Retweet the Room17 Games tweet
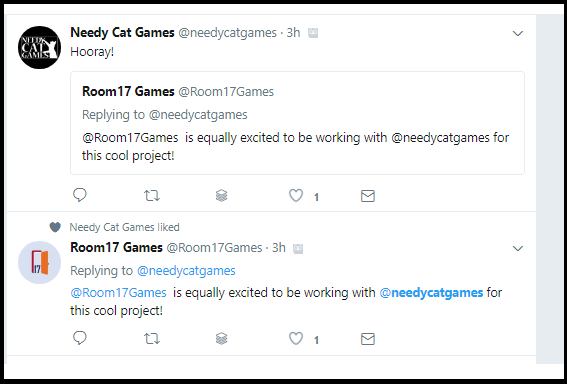The height and width of the screenshot is (384, 567). click(152, 339)
